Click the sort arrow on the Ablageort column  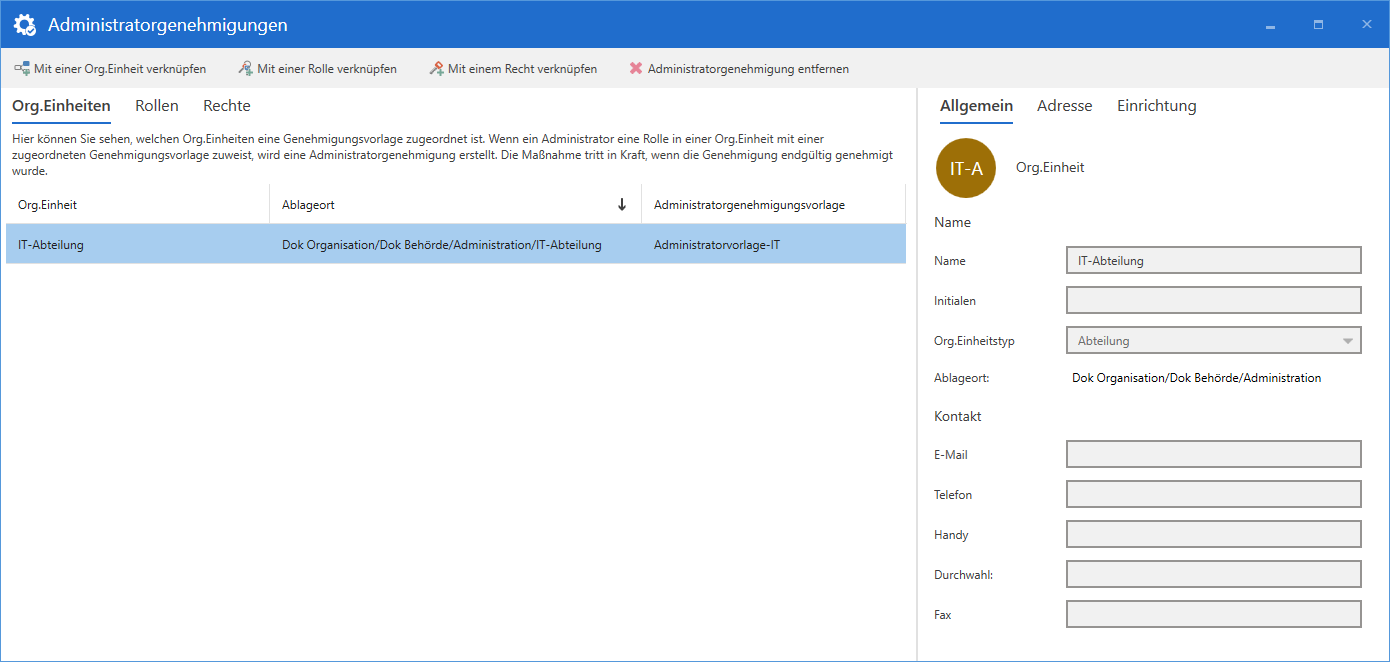pyautogui.click(x=622, y=203)
